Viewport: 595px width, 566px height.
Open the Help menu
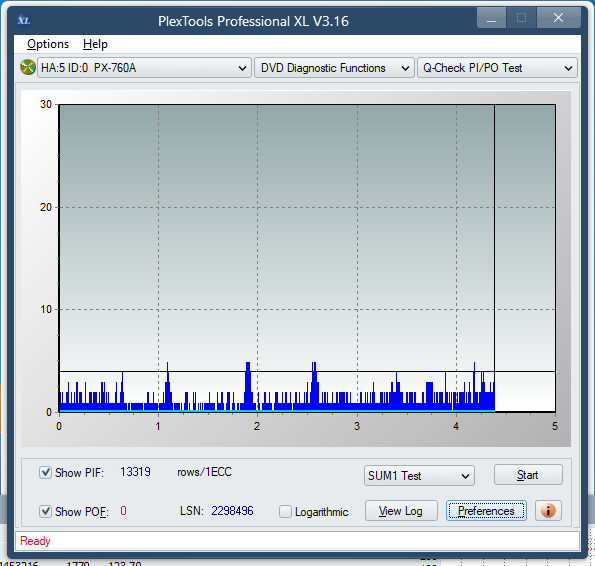[95, 44]
